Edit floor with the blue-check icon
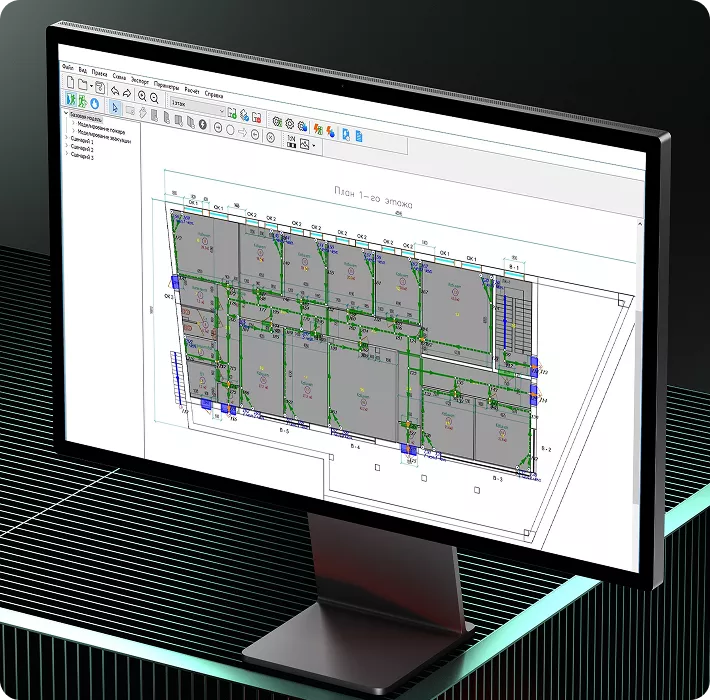The height and width of the screenshot is (700, 710). (245, 115)
